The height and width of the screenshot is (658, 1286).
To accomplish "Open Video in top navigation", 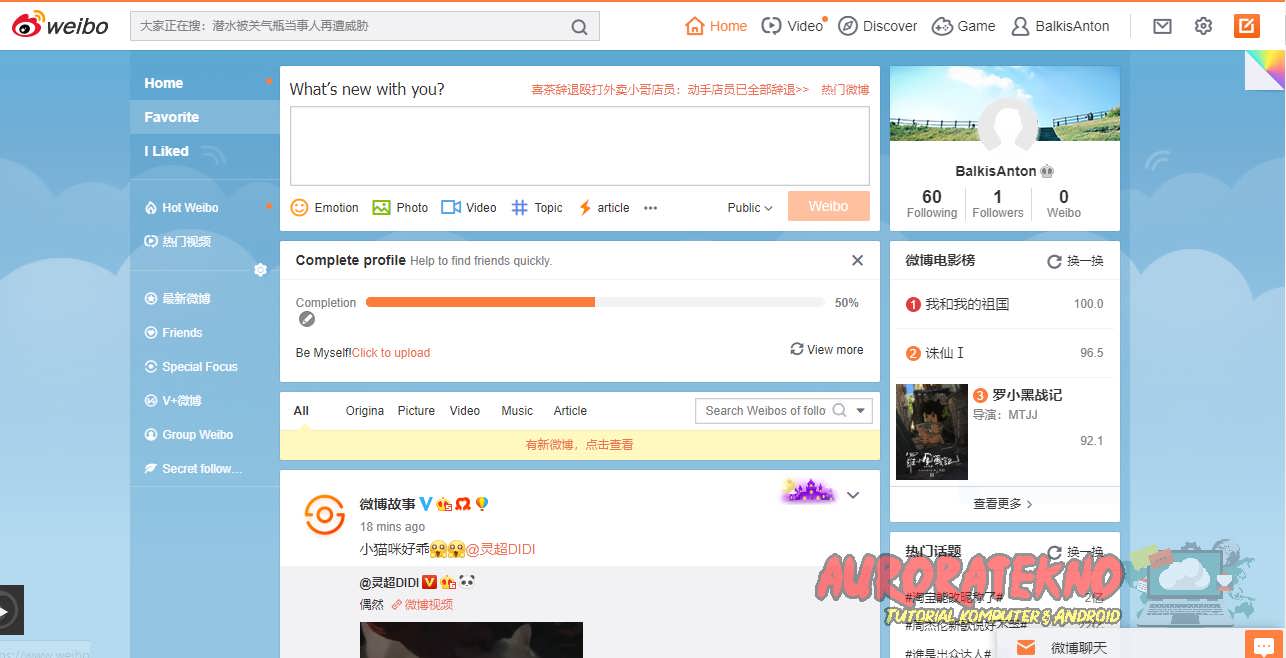I will click(x=792, y=26).
